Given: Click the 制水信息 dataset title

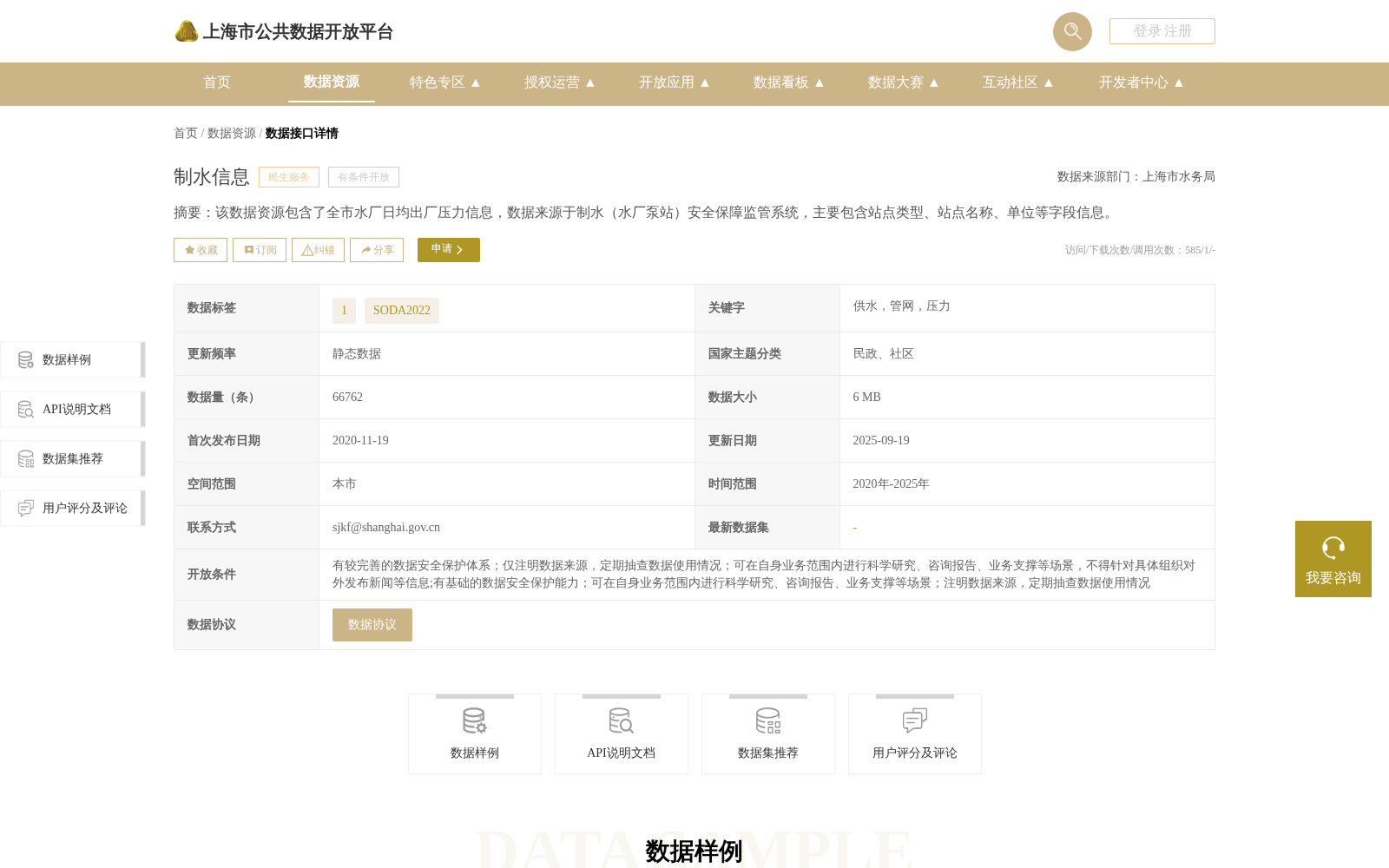Looking at the screenshot, I should tap(212, 177).
